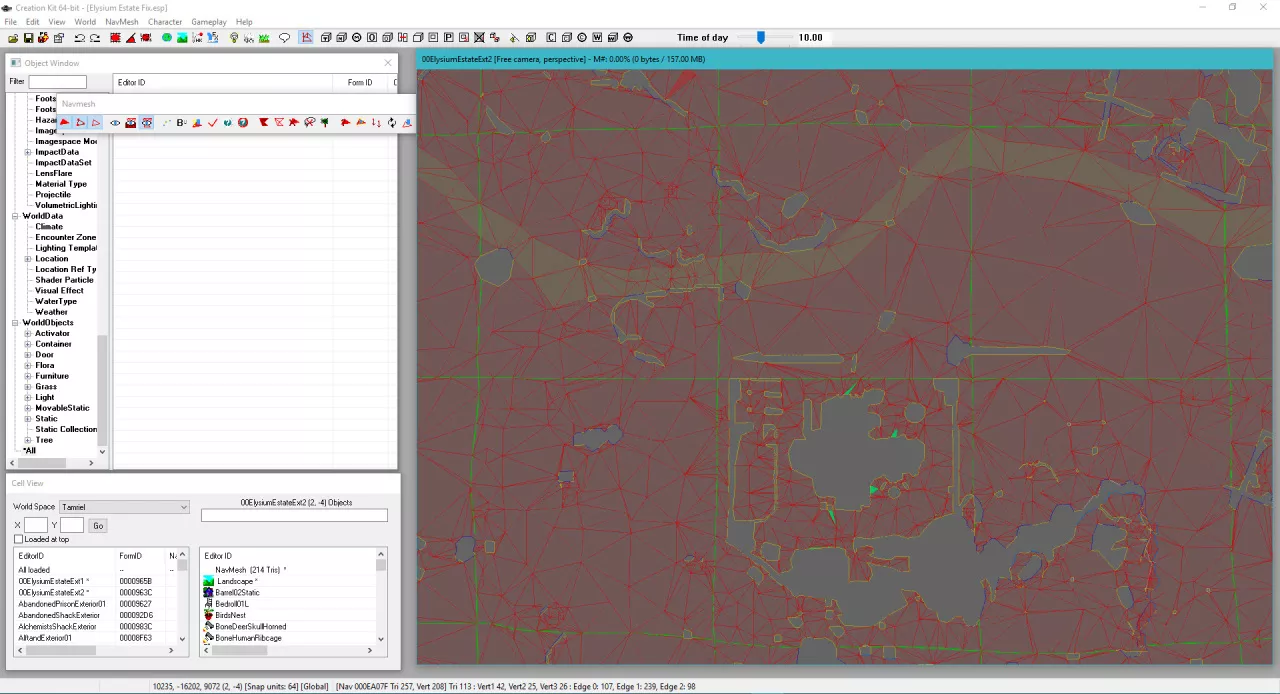Click the Object Window Filter input field
This screenshot has height=694, width=1280.
pos(57,82)
